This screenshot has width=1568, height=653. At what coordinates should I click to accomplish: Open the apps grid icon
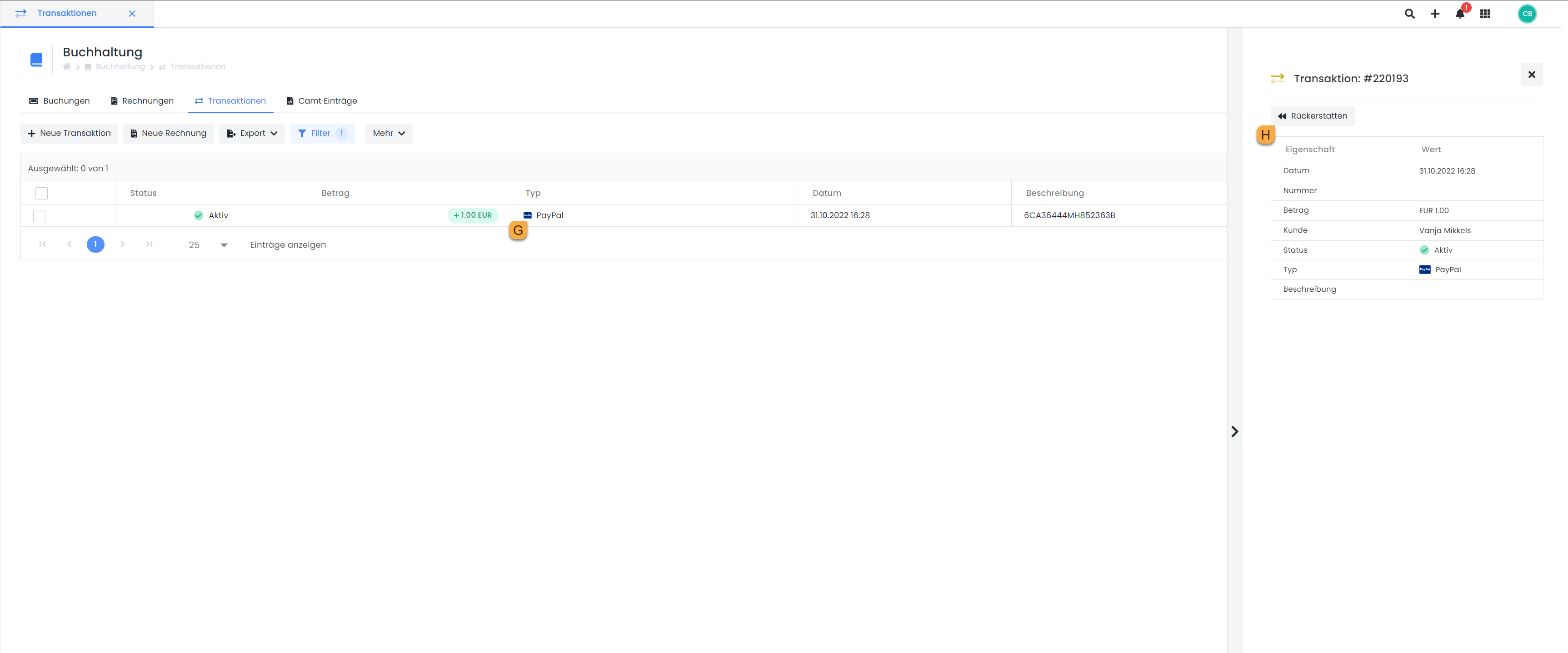point(1485,13)
